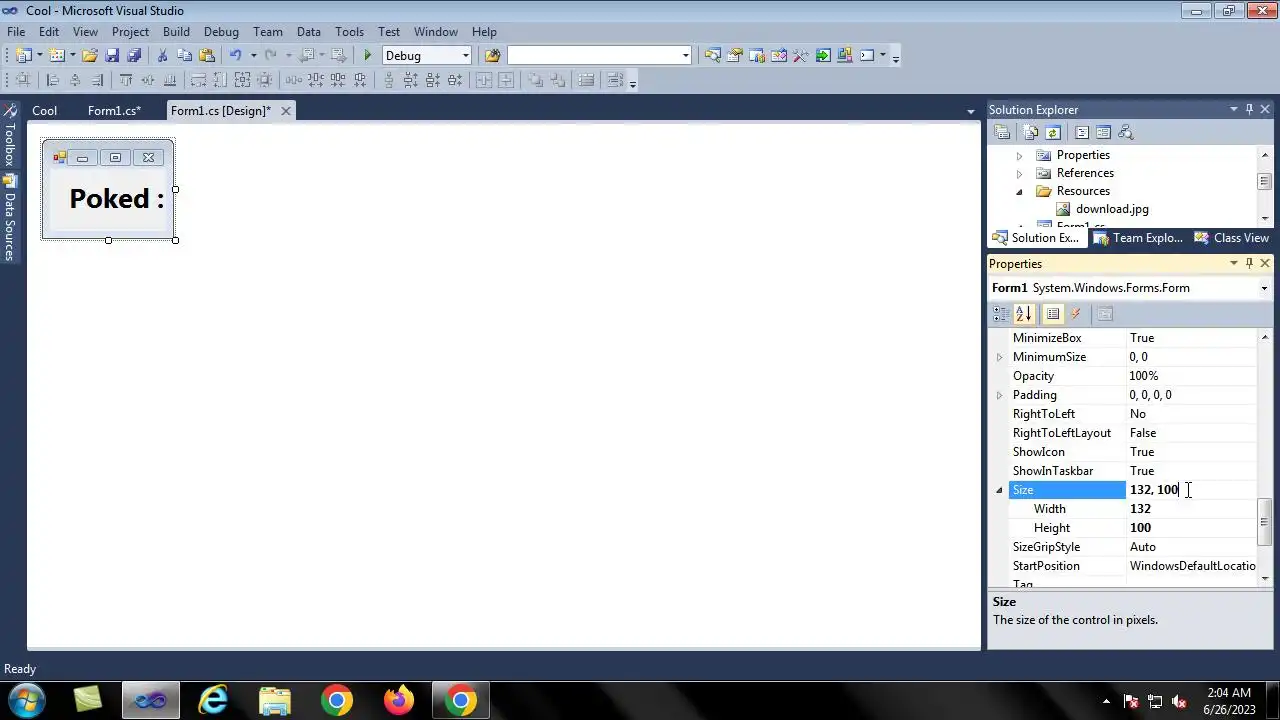Show Events with lightning bolt icon
Viewport: 1280px width, 720px height.
(1076, 314)
